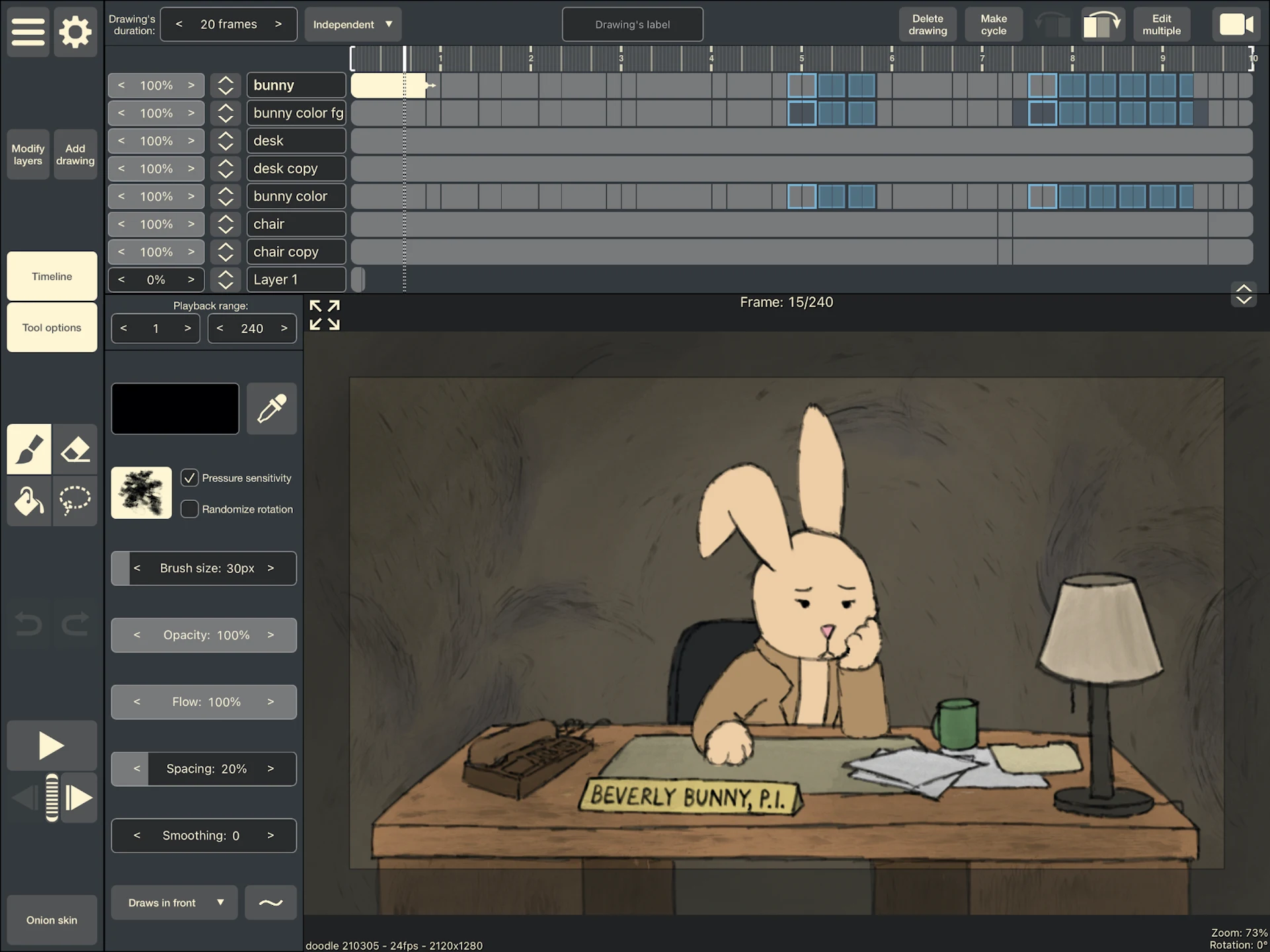The width and height of the screenshot is (1270, 952).
Task: Click the Timeline tab
Action: [x=50, y=275]
